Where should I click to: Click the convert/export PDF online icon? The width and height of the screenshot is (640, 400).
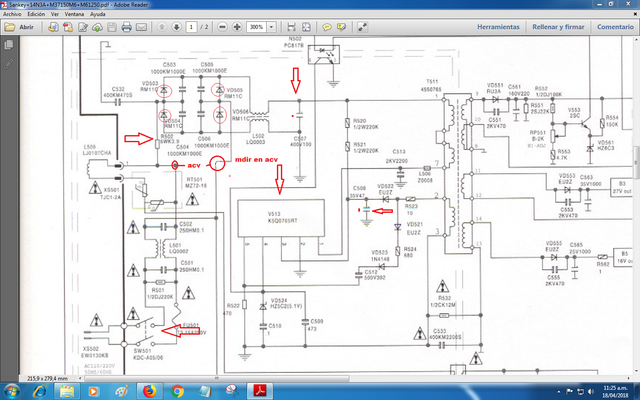click(x=53, y=27)
